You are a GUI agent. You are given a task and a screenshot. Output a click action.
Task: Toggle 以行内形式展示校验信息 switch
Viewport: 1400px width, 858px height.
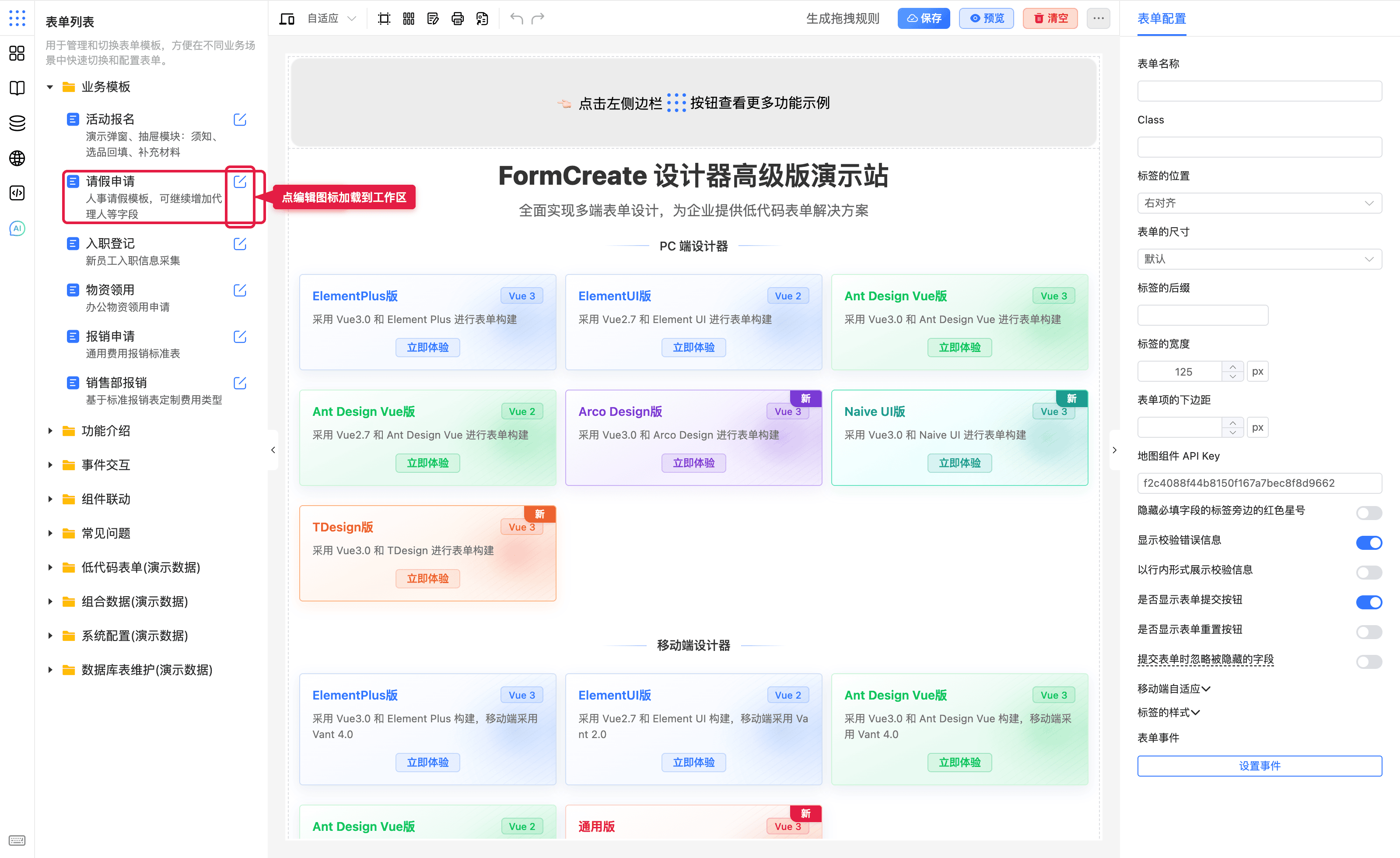pyautogui.click(x=1369, y=572)
